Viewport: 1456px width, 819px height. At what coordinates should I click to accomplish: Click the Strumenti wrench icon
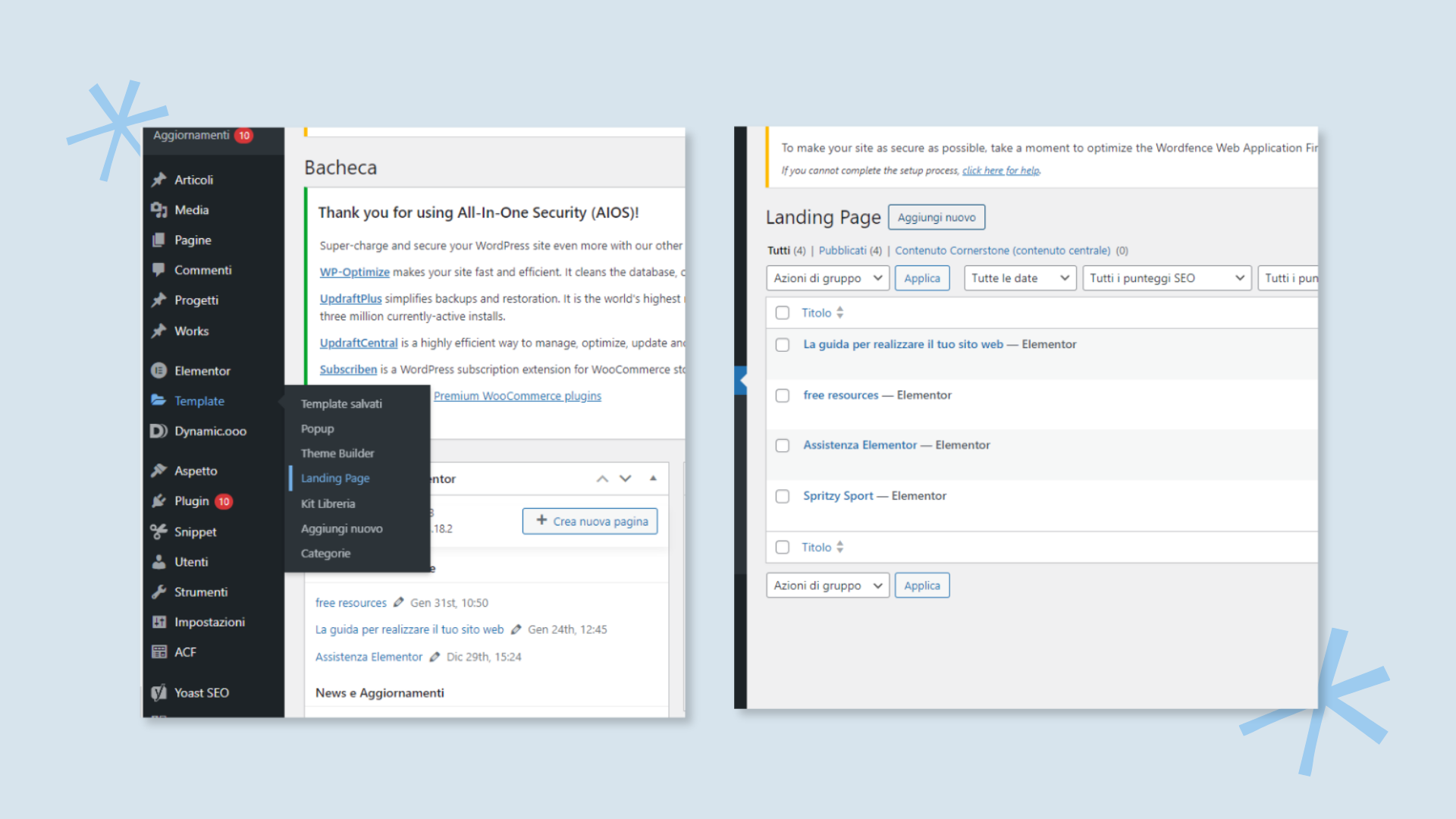(158, 591)
